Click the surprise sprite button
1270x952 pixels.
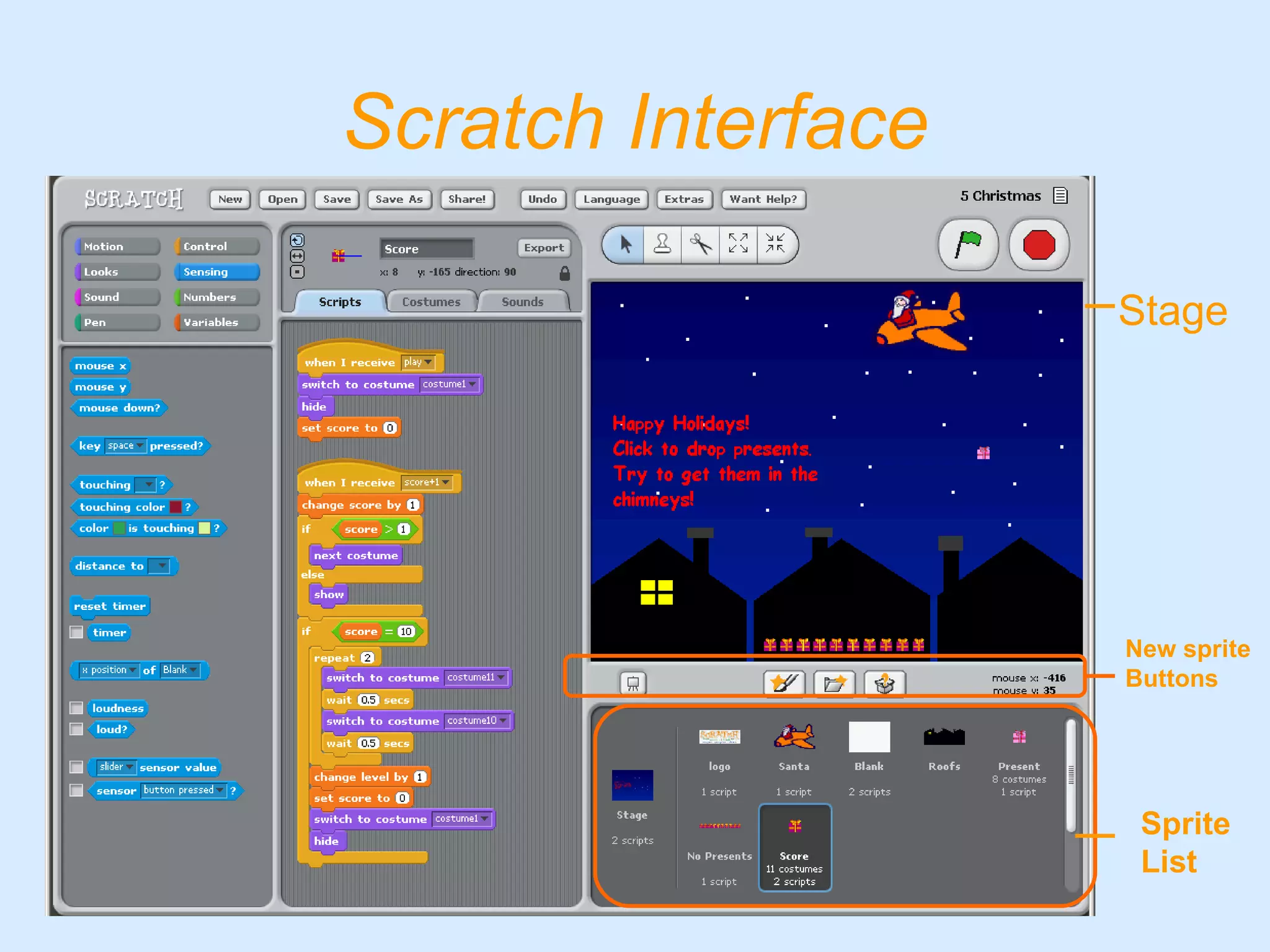click(x=884, y=684)
